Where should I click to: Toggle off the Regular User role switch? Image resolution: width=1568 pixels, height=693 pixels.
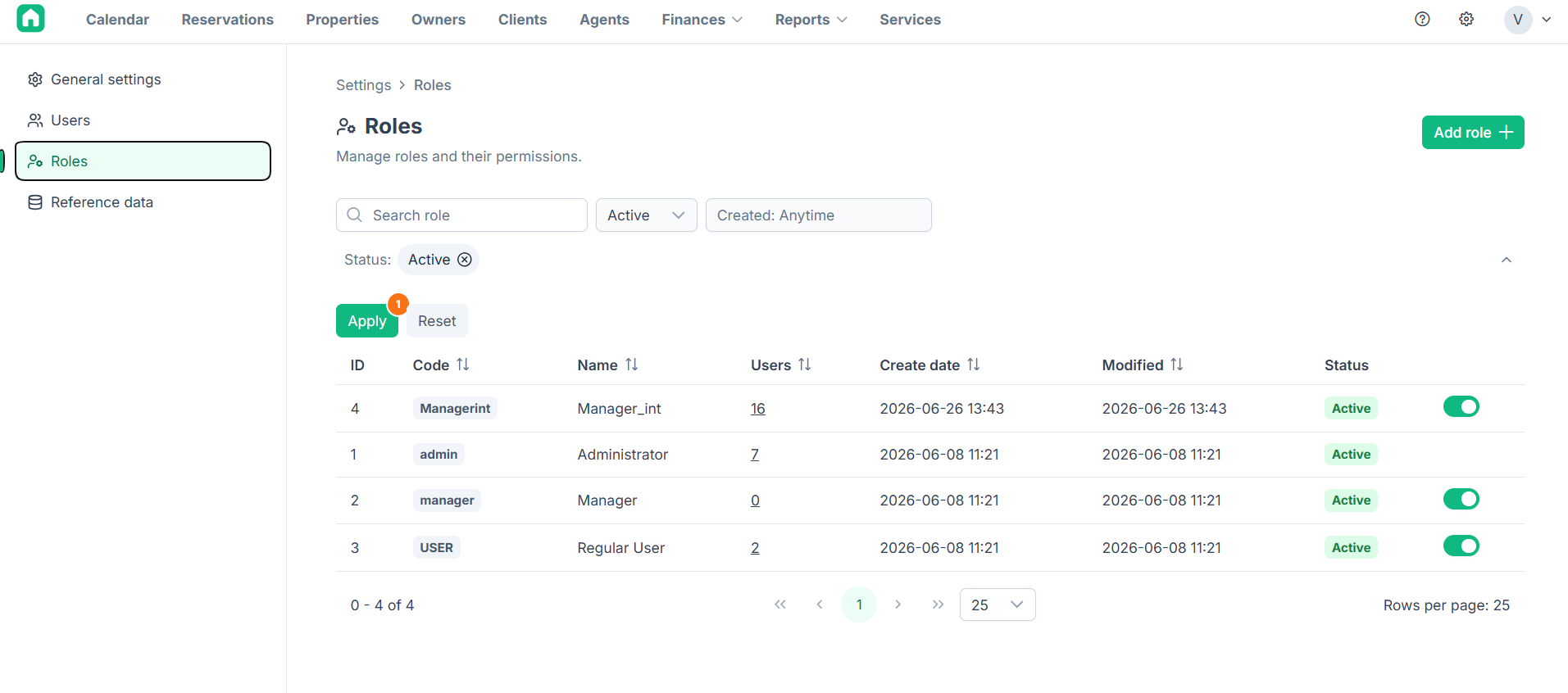pos(1461,546)
